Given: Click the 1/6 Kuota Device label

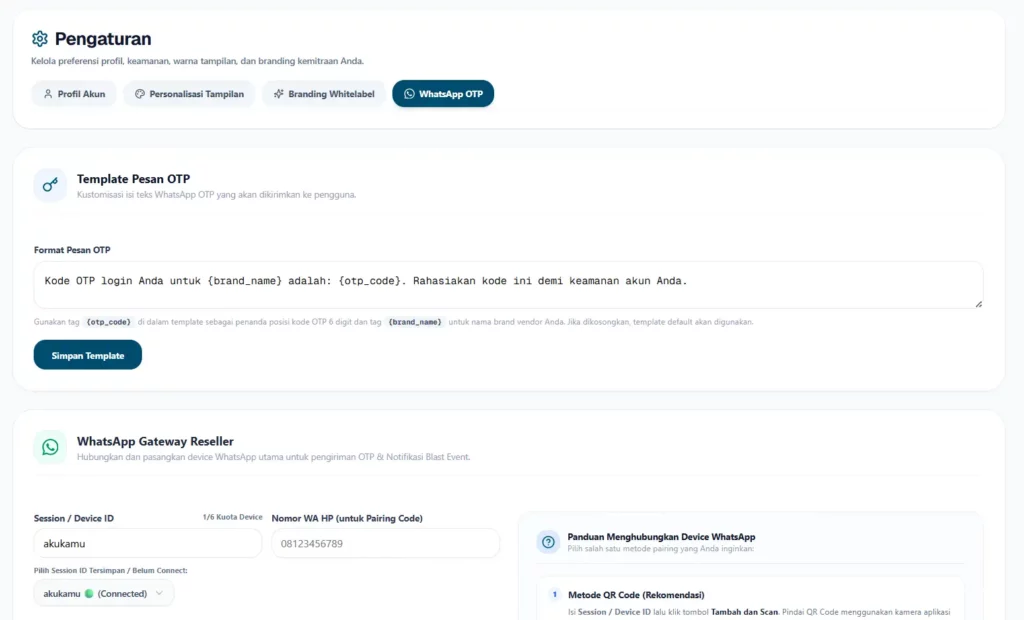Looking at the screenshot, I should 232,517.
